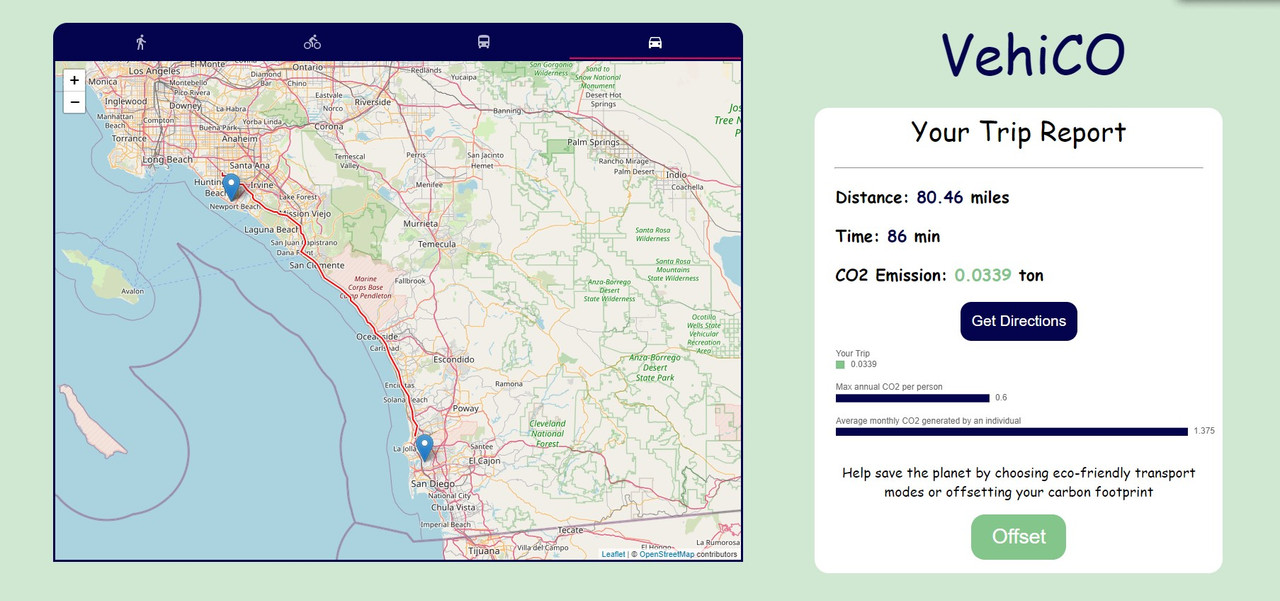Click the Palm Springs label on map
Viewport: 1280px width, 601px height.
(x=594, y=142)
